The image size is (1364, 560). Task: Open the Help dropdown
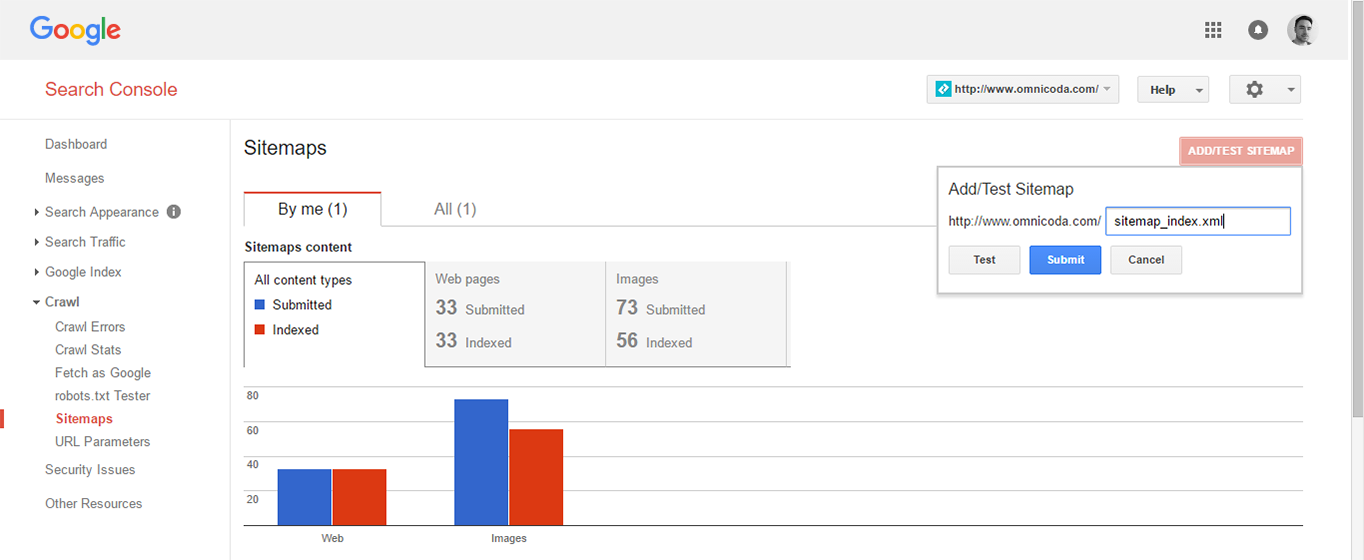[x=1173, y=89]
